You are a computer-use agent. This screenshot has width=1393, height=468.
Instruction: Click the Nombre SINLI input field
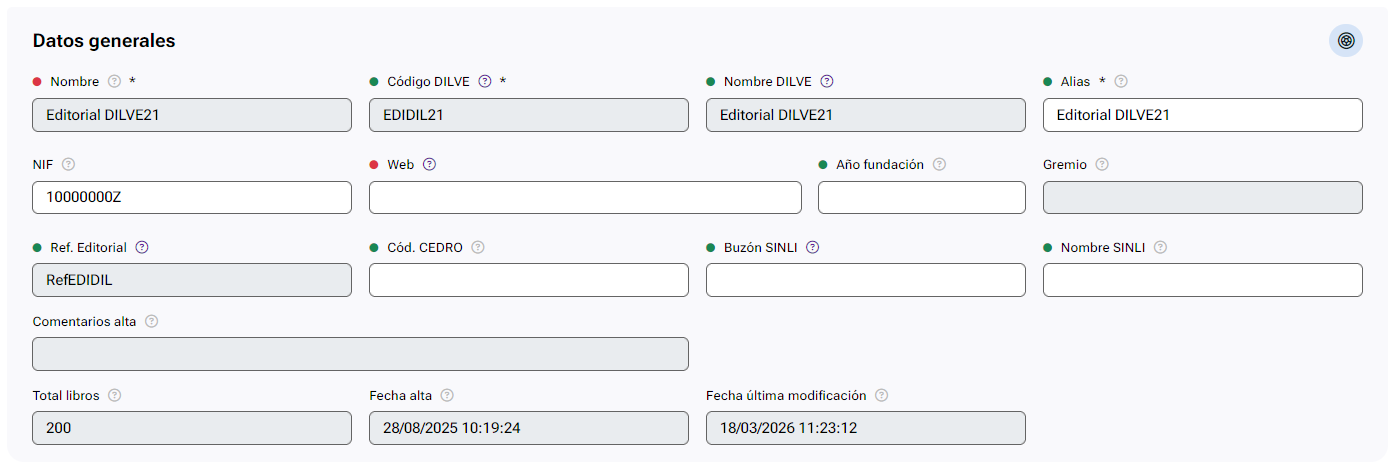pos(1202,281)
